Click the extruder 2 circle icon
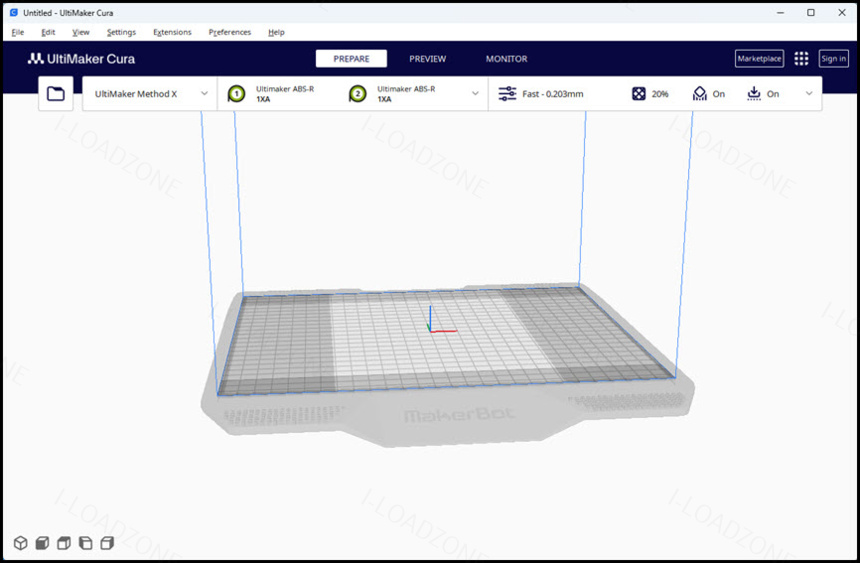 [x=358, y=94]
